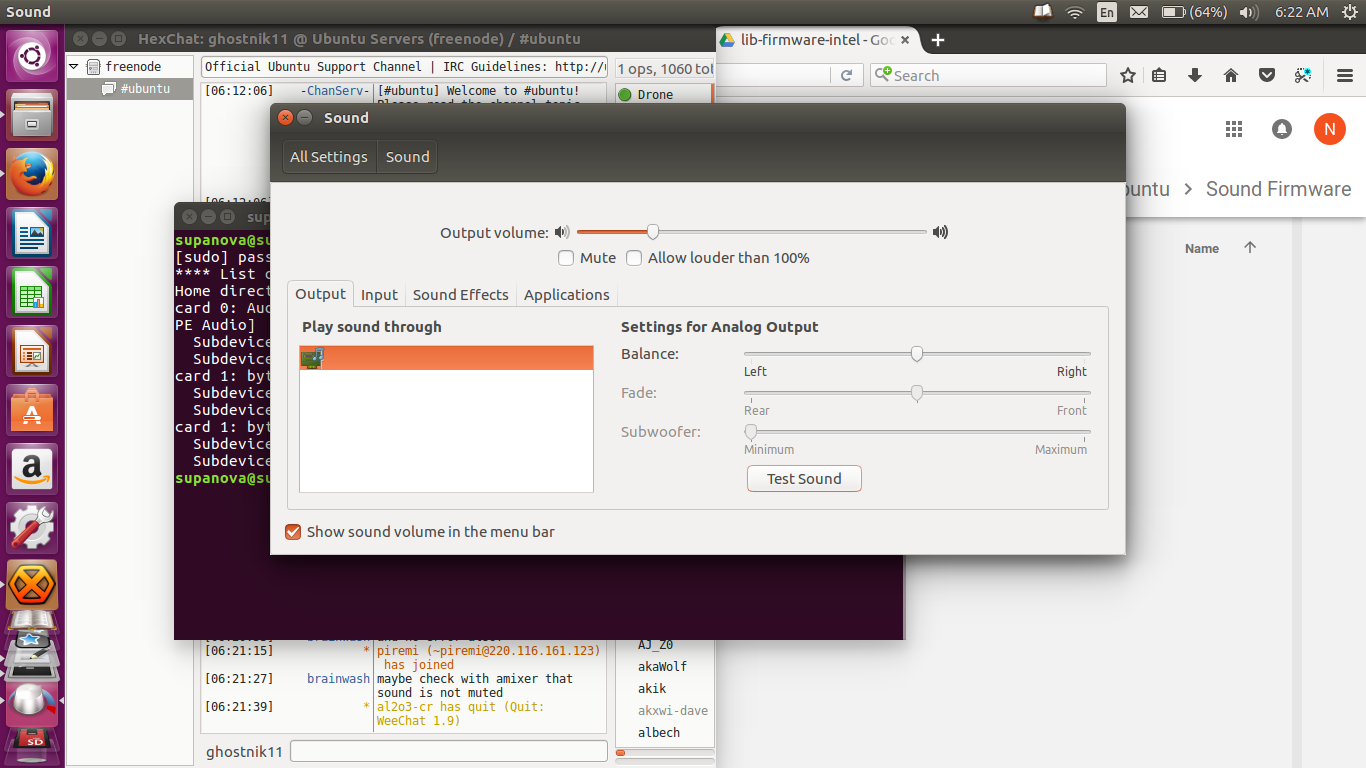
Task: Focus the HexChat message input box
Action: [x=449, y=751]
